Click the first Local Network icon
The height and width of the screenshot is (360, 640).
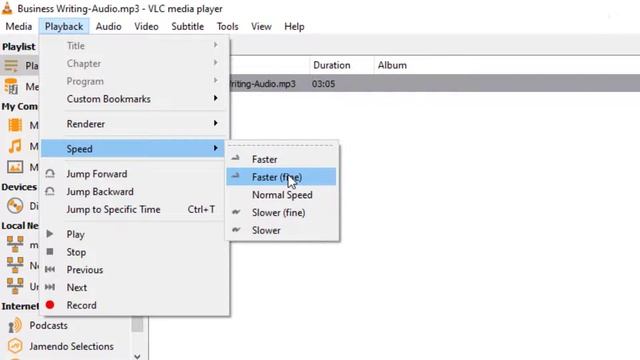15,244
